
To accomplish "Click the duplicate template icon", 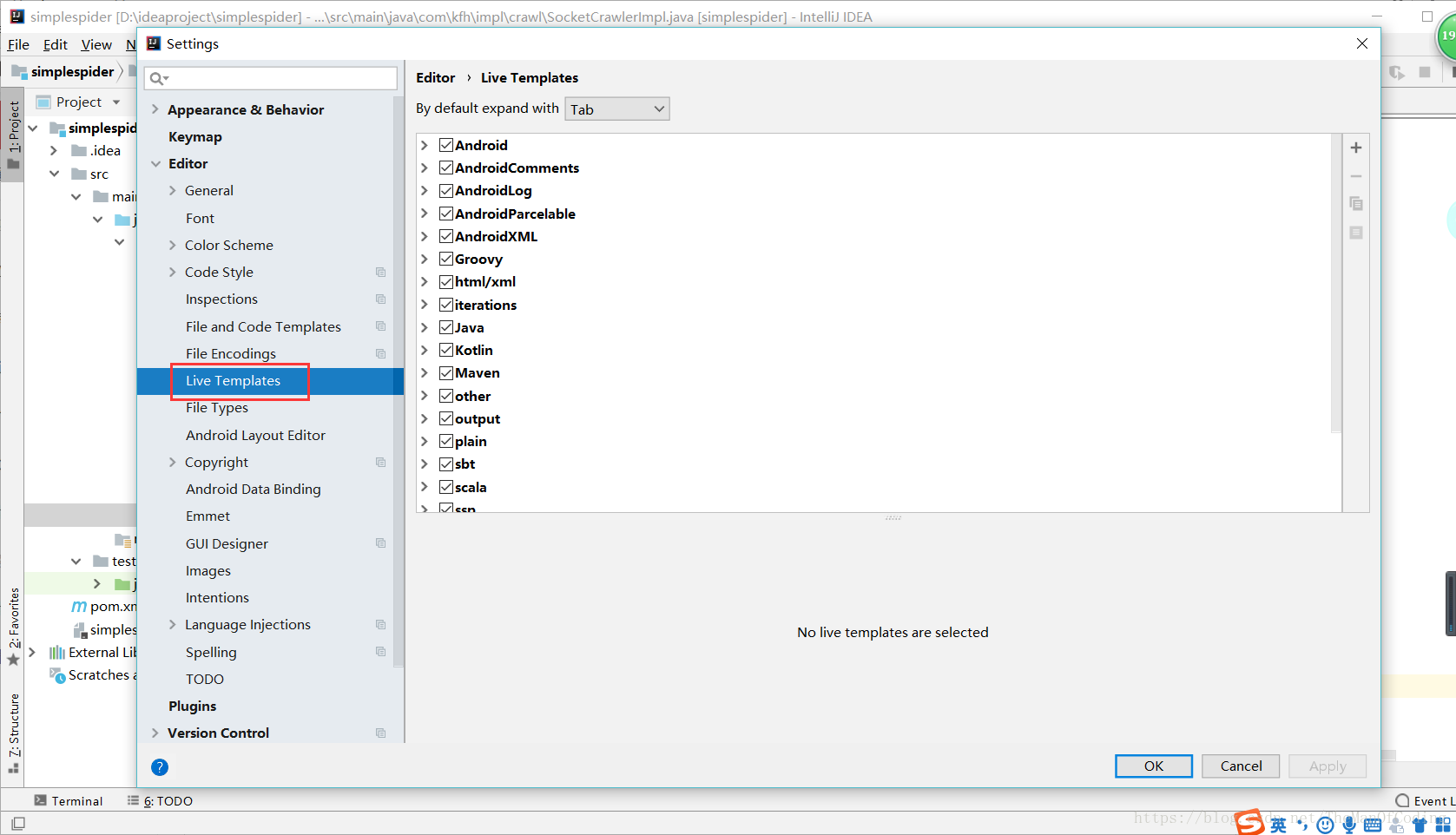I will tap(1356, 204).
